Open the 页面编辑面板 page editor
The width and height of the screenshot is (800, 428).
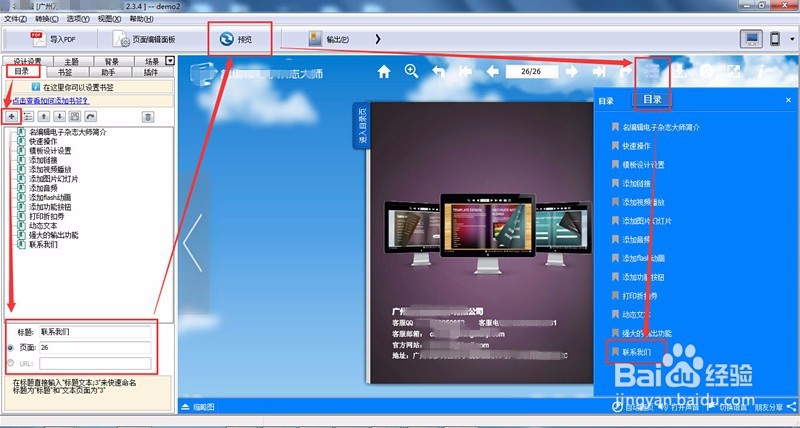click(144, 39)
